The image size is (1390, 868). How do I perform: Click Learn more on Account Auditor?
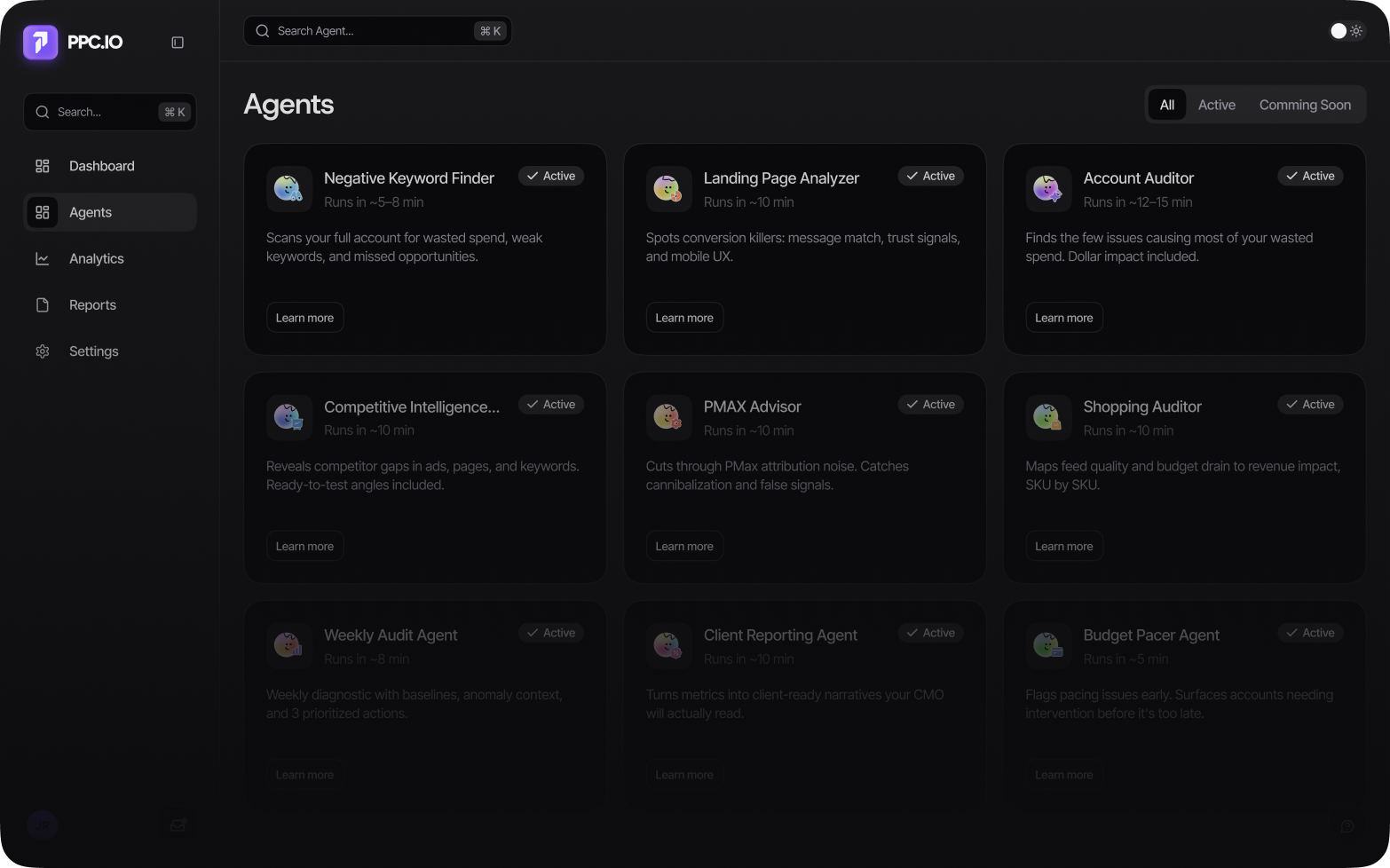pos(1063,318)
